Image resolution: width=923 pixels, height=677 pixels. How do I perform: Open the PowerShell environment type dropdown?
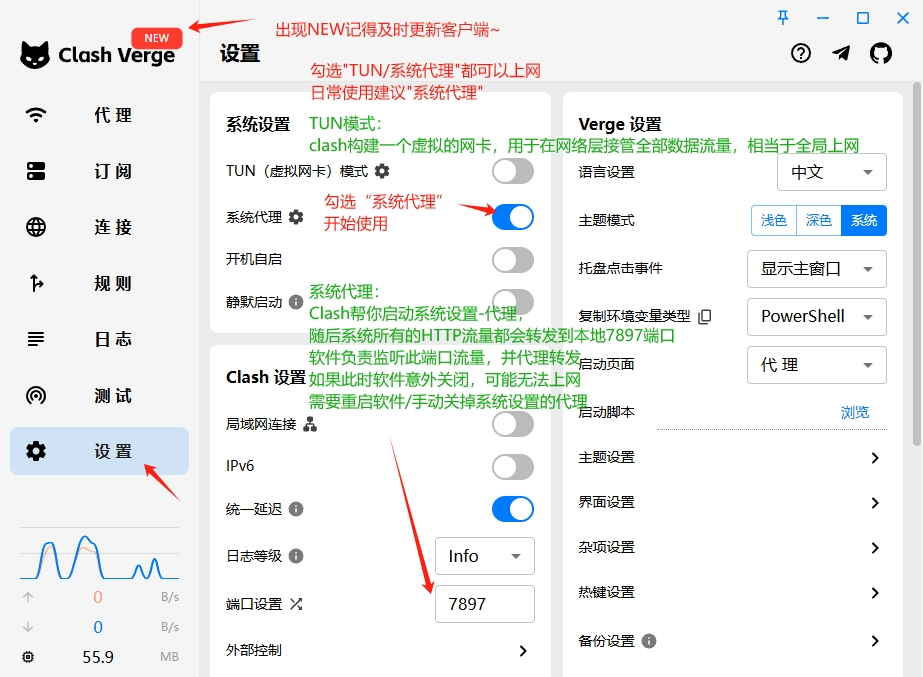[817, 317]
